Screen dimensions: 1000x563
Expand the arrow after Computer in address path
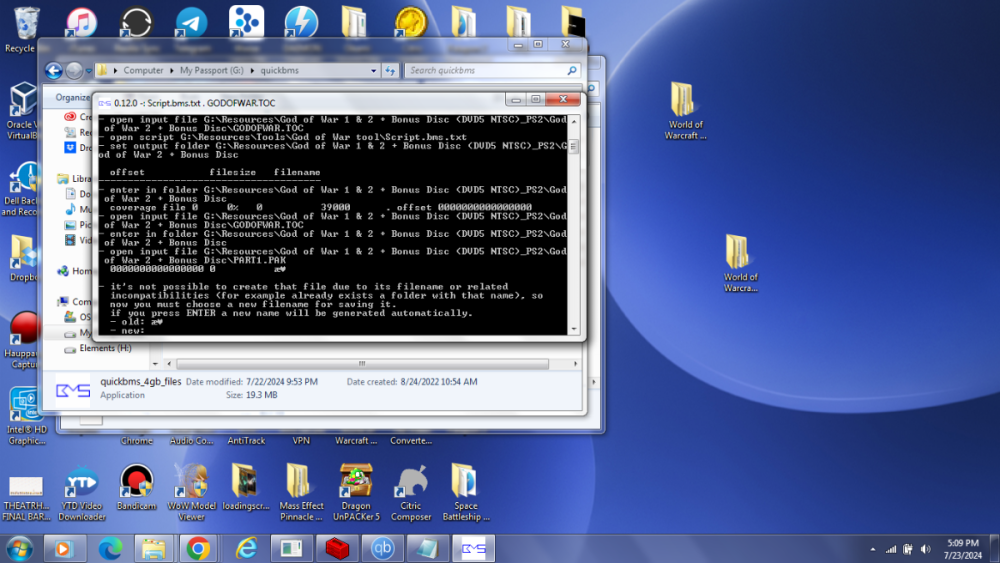click(x=171, y=71)
